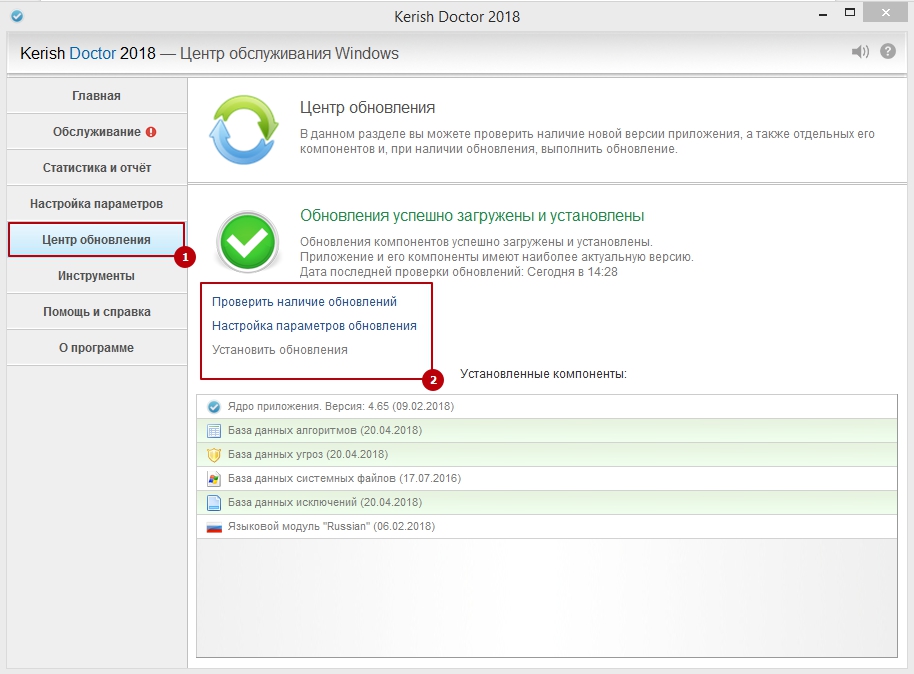Image resolution: width=914 pixels, height=674 pixels.
Task: Maximize the Kerish Doctor window
Action: click(850, 13)
